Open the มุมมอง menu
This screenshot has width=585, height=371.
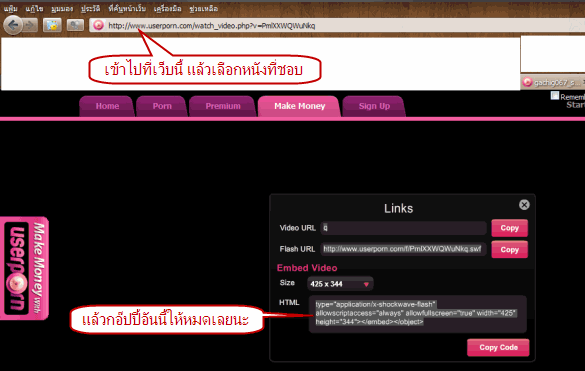62,9
